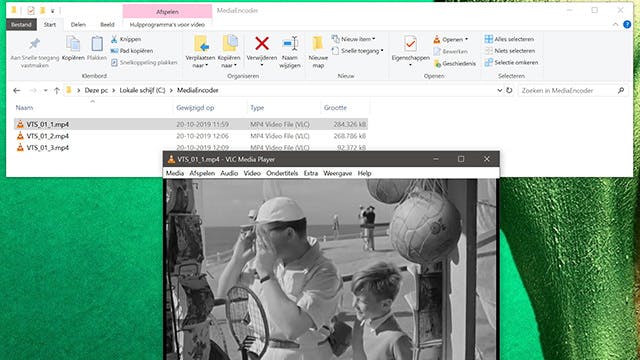640x360 pixels.
Task: Open the Bestand tab
Action: click(21, 24)
